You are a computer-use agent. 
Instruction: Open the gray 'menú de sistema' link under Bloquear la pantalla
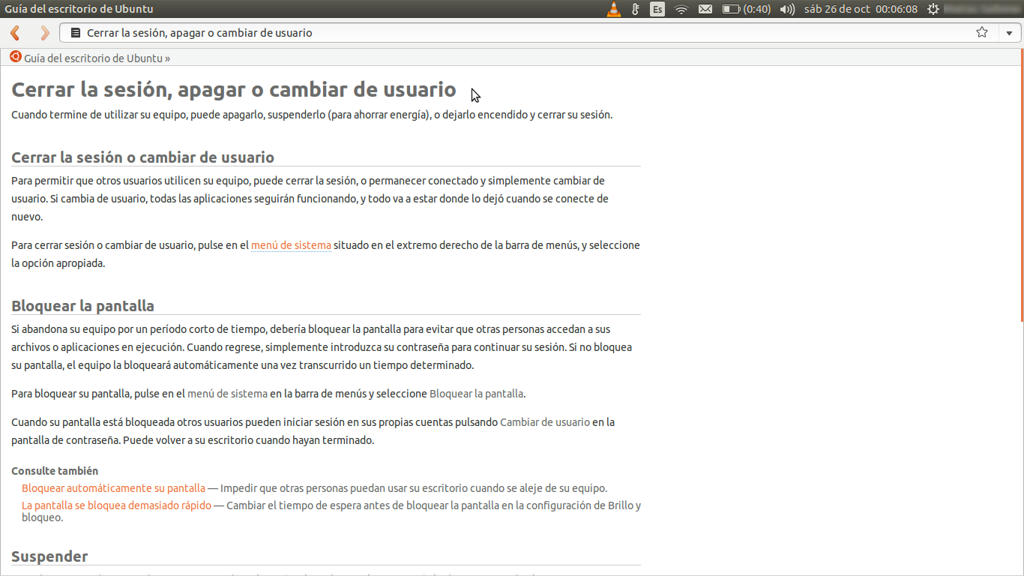tap(227, 394)
